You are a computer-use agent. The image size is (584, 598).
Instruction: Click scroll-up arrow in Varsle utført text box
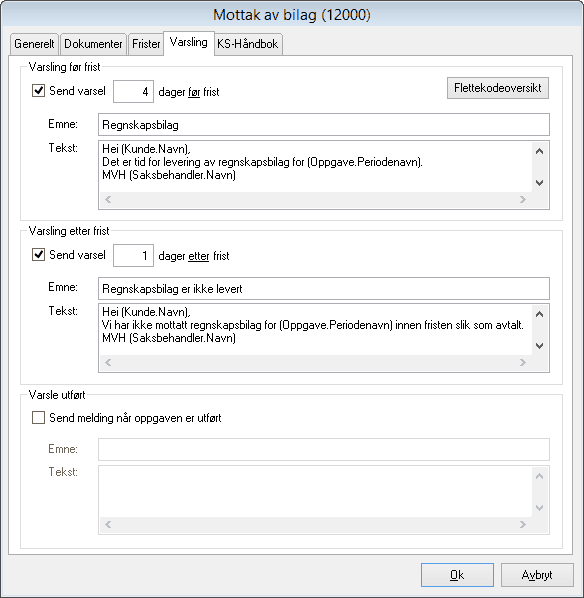pyautogui.click(x=539, y=476)
